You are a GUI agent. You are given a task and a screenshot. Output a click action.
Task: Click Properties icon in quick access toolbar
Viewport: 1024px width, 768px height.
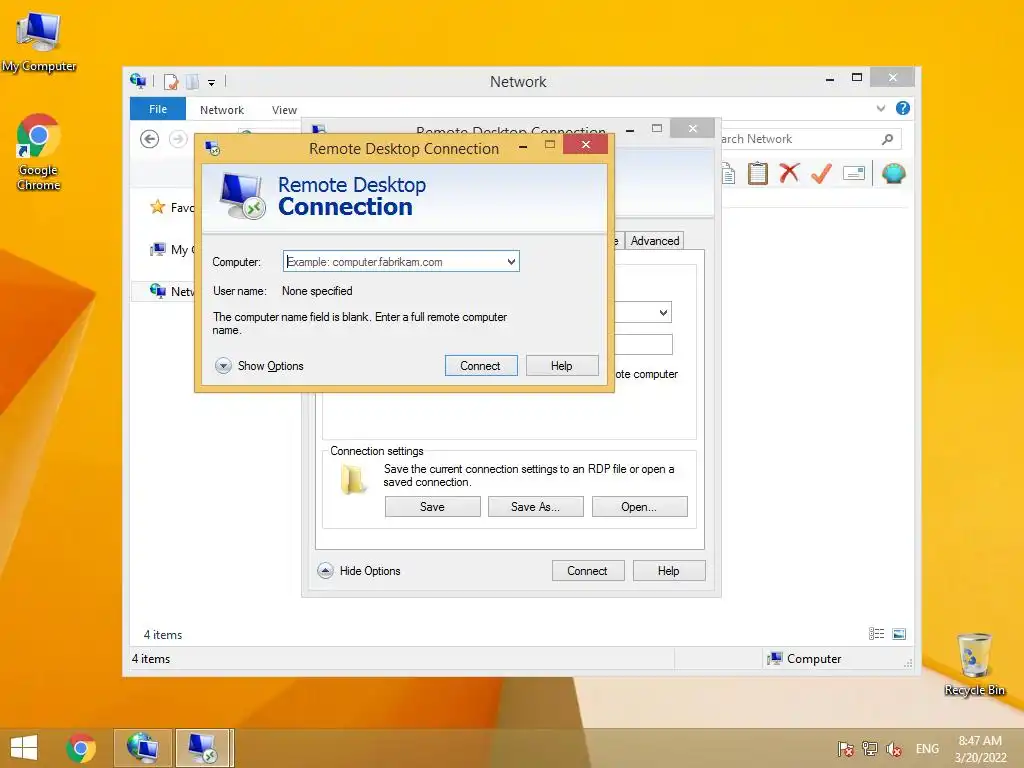tap(171, 82)
